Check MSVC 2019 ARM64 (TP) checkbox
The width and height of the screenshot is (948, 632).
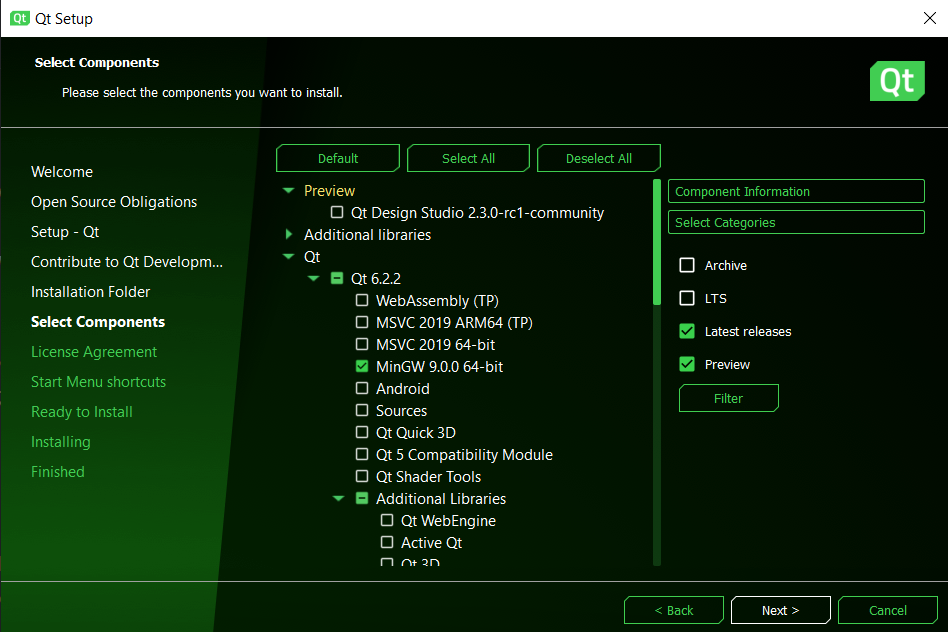[362, 322]
